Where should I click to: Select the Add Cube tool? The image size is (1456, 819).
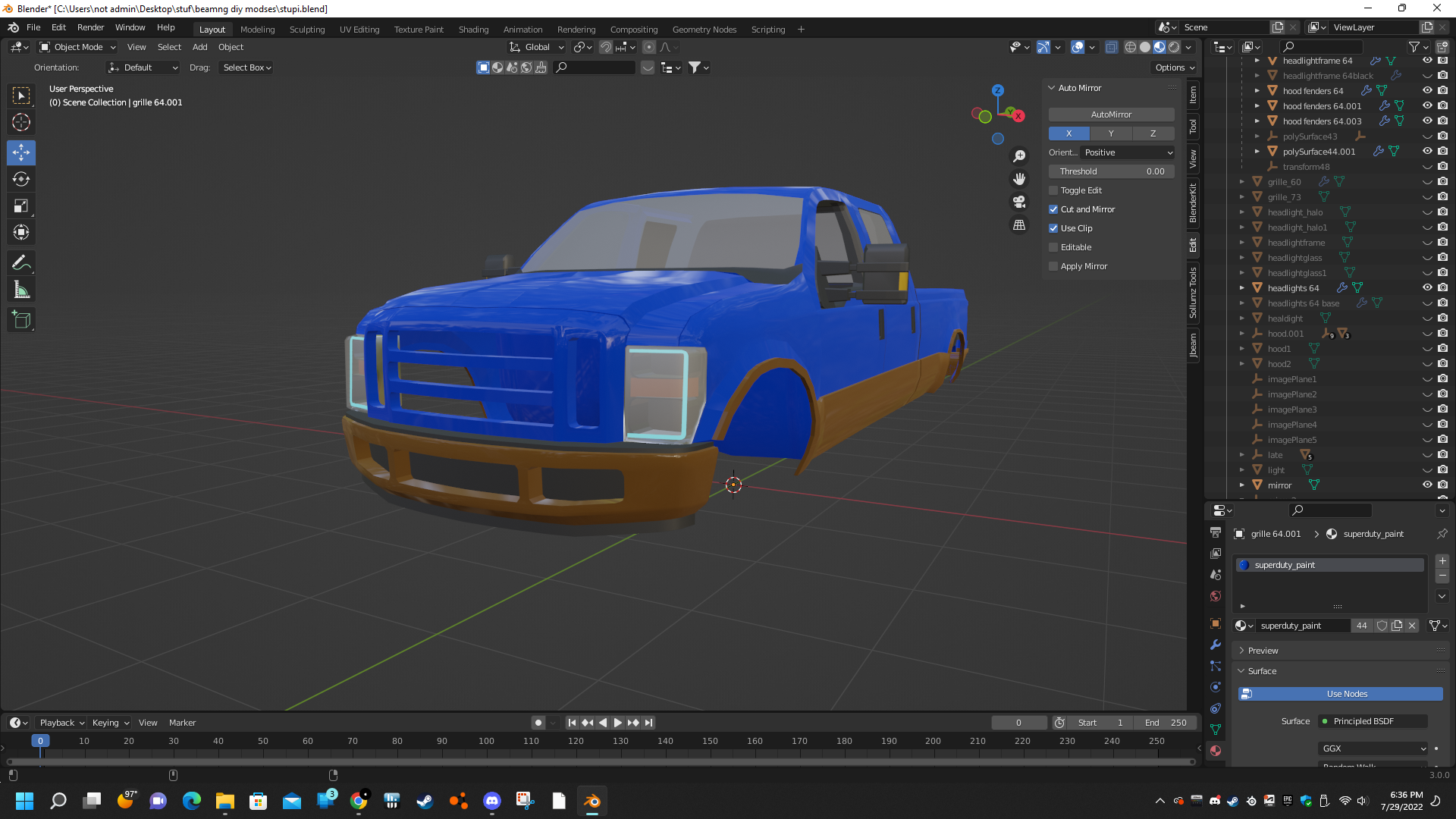point(21,320)
